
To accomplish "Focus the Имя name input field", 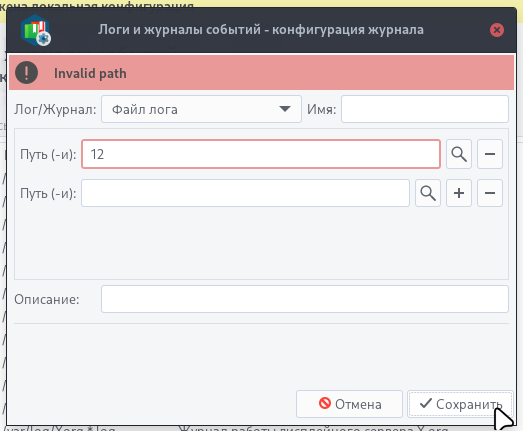I will (425, 109).
